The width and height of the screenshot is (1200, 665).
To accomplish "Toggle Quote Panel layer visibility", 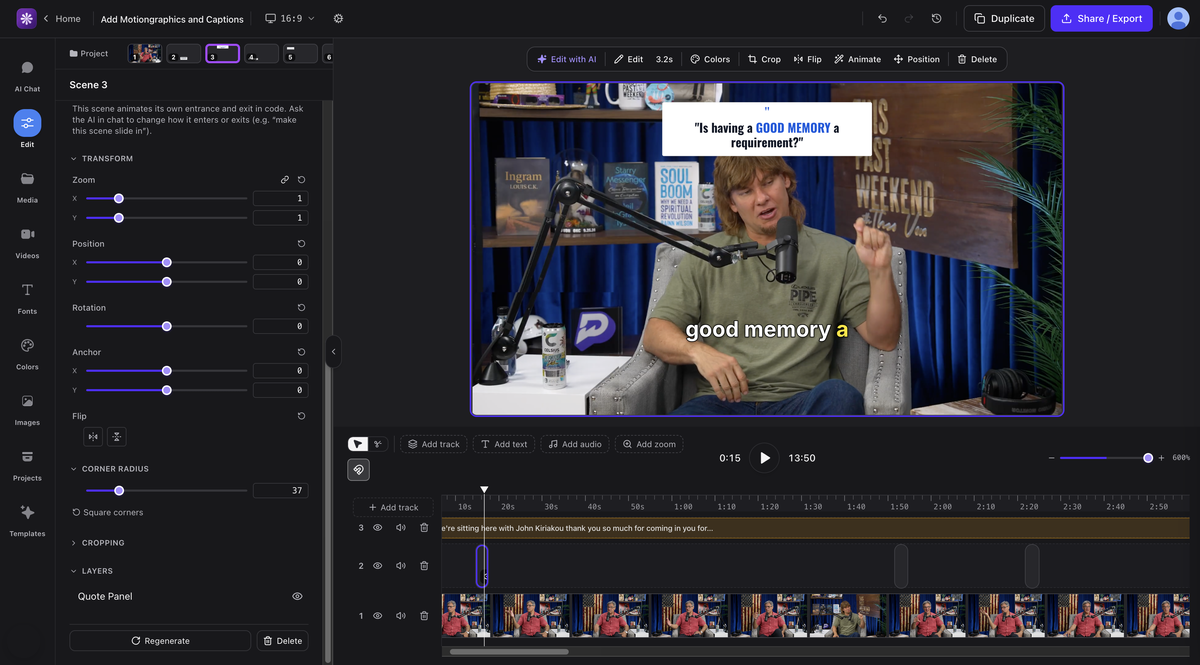I will (297, 596).
